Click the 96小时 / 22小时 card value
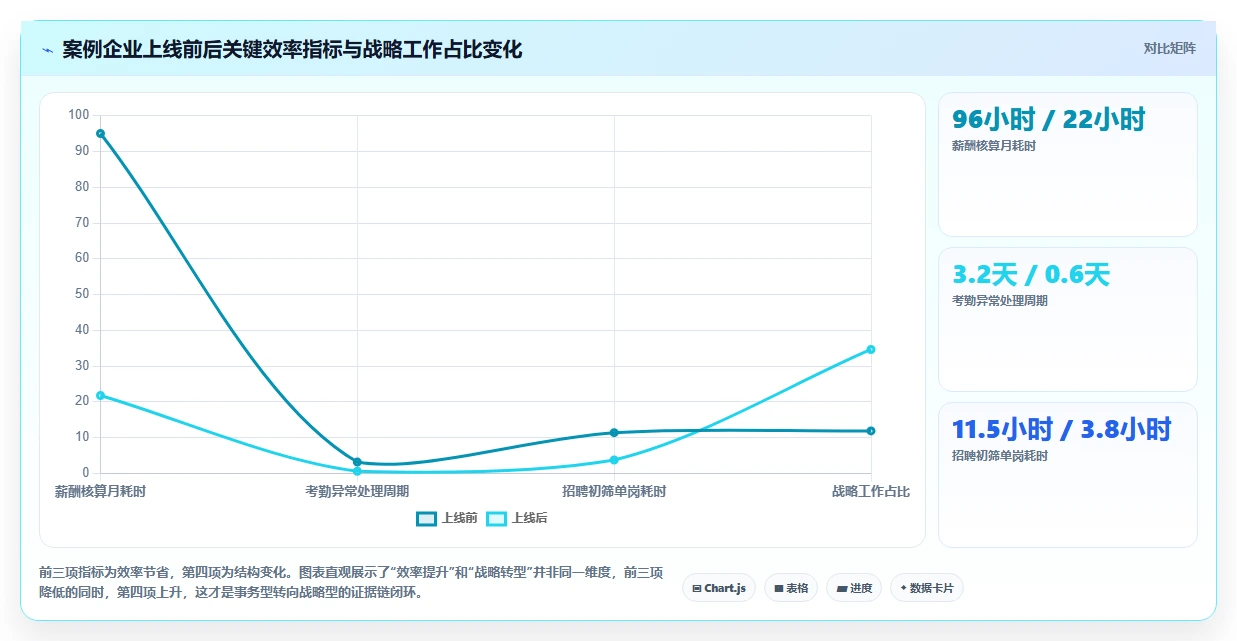The image size is (1237, 641). [x=1048, y=119]
